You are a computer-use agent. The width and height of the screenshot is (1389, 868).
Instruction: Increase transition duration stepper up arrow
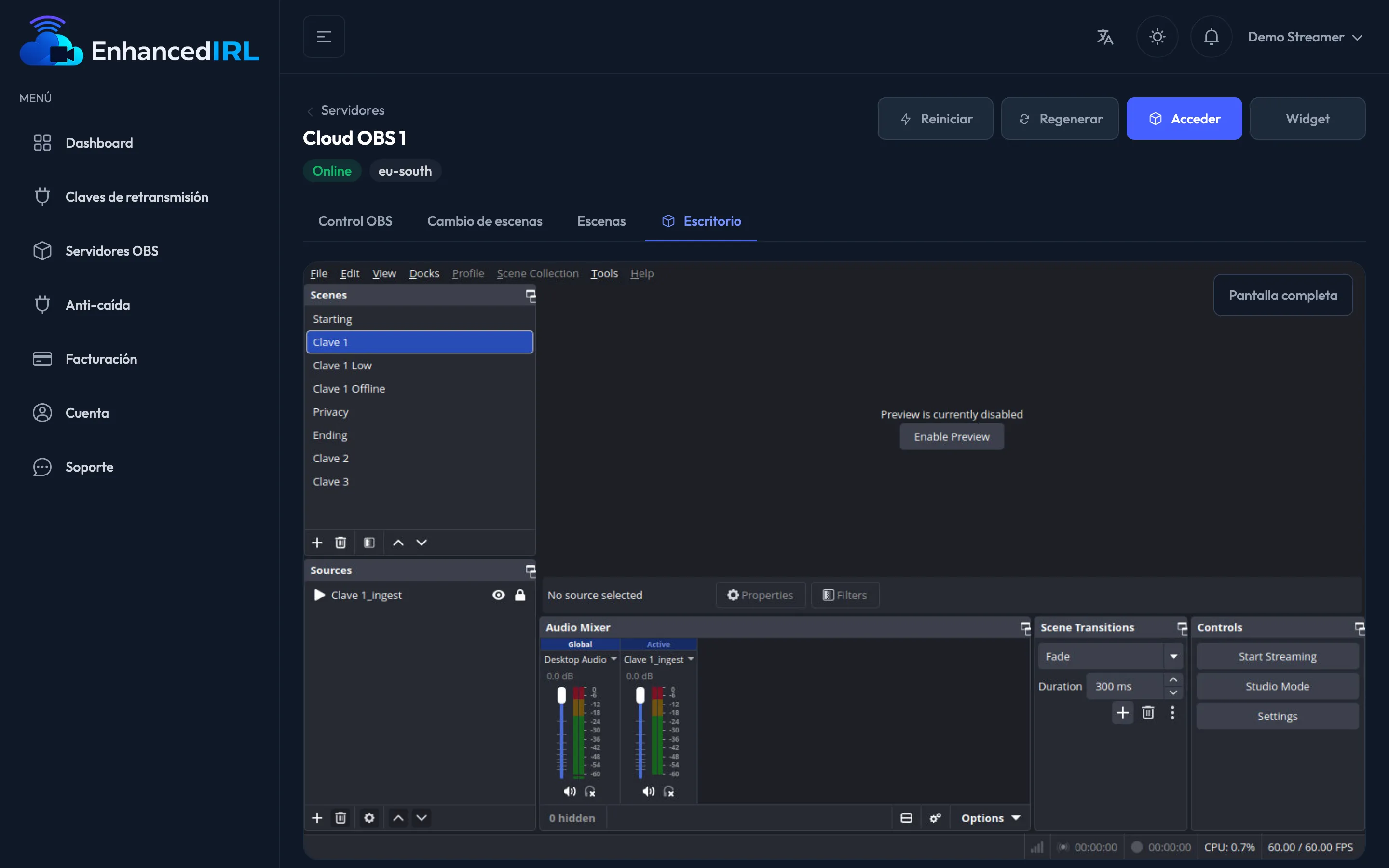(x=1173, y=680)
